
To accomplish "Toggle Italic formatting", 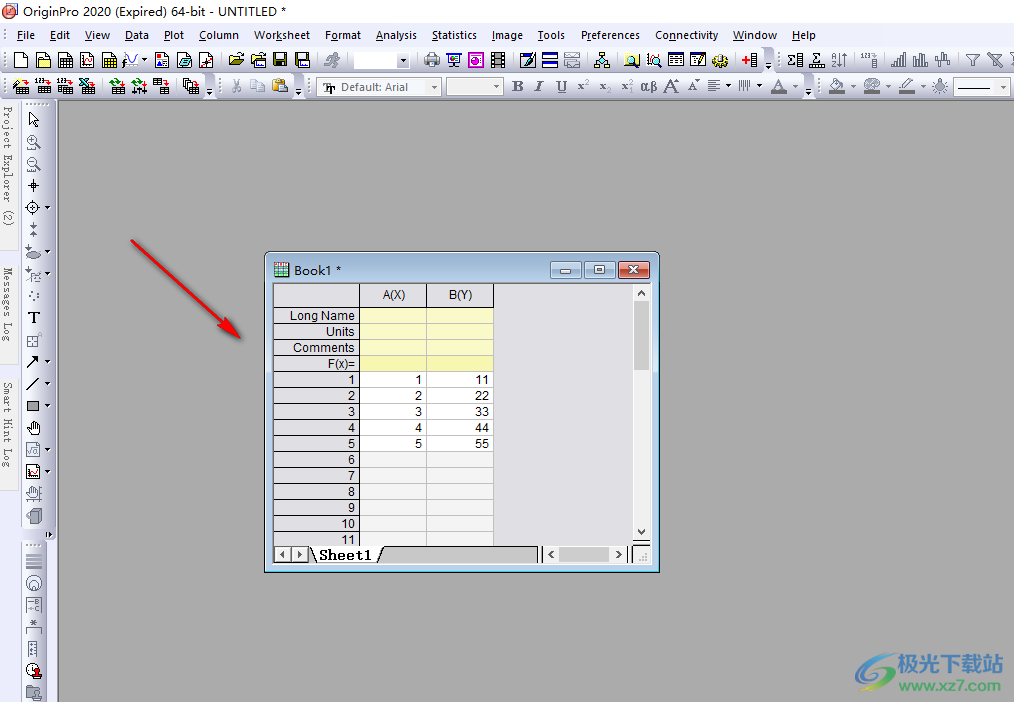I will pyautogui.click(x=539, y=87).
